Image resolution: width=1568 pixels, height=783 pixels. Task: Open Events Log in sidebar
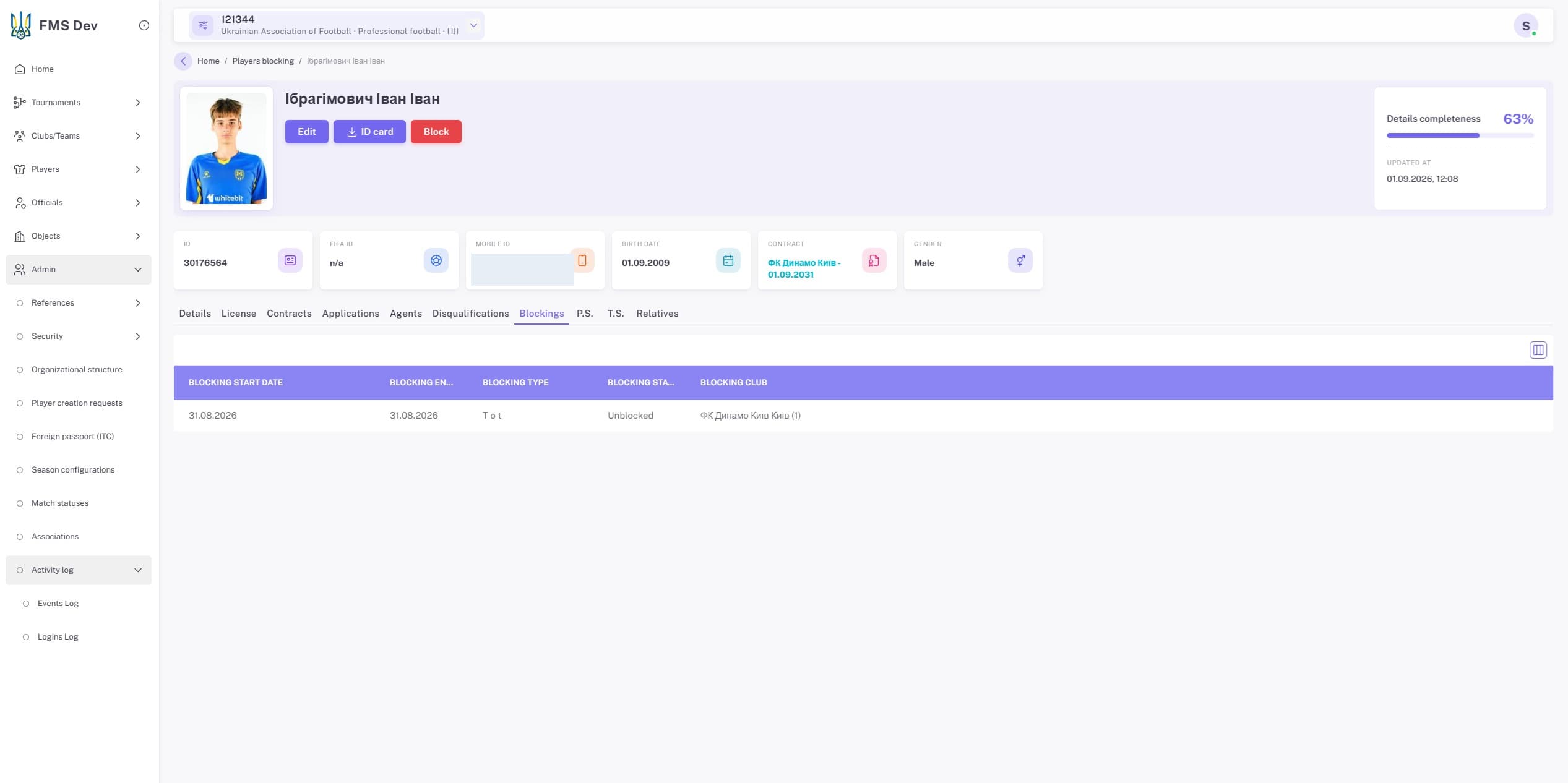(x=58, y=604)
